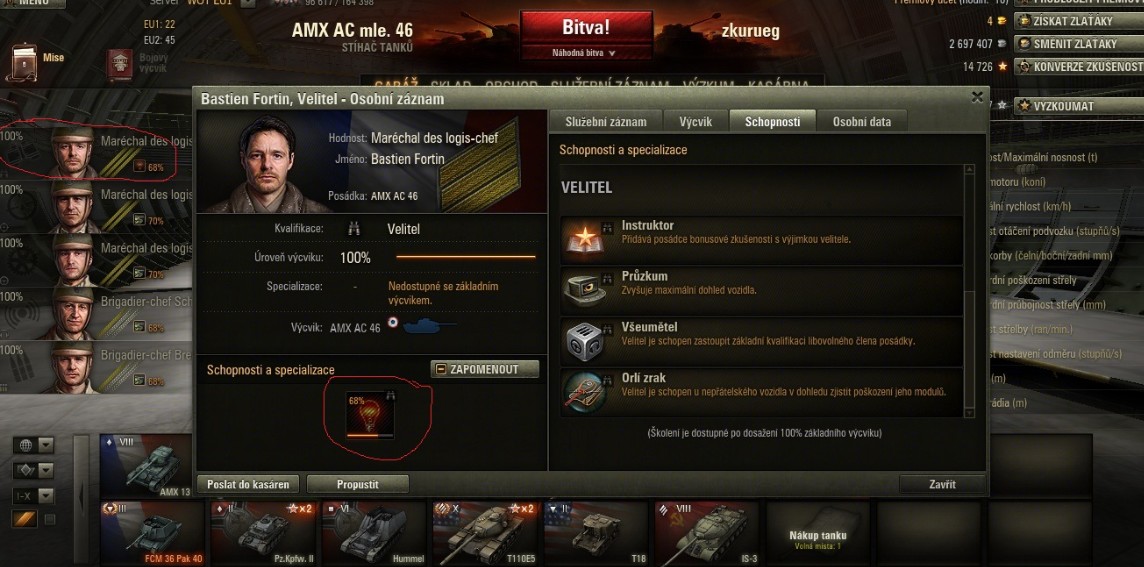
Task: Toggle the small checkbox beside the orange stripe filter
Action: pos(50,520)
